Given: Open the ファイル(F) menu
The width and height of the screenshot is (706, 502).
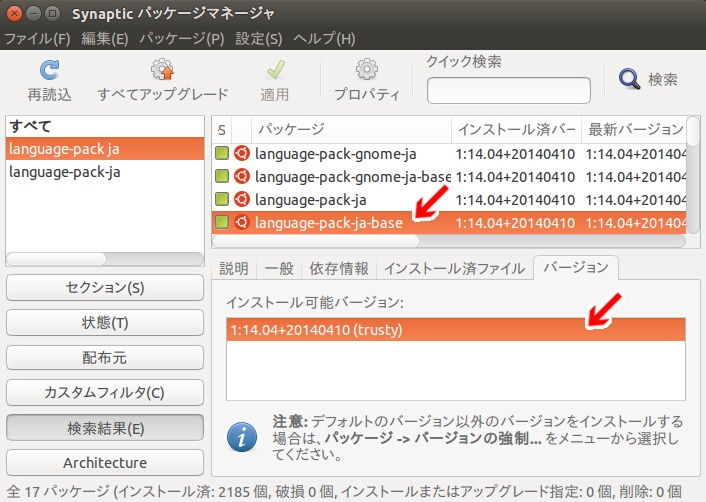Looking at the screenshot, I should [x=37, y=39].
